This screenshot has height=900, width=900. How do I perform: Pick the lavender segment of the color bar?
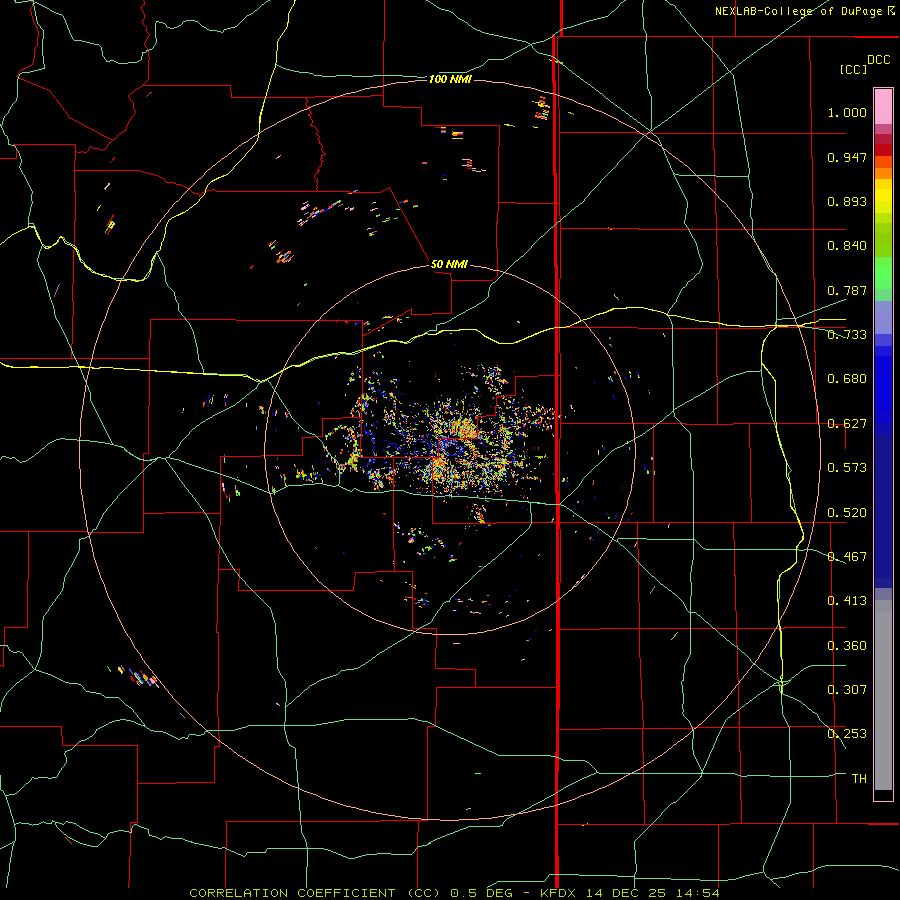pyautogui.click(x=883, y=317)
